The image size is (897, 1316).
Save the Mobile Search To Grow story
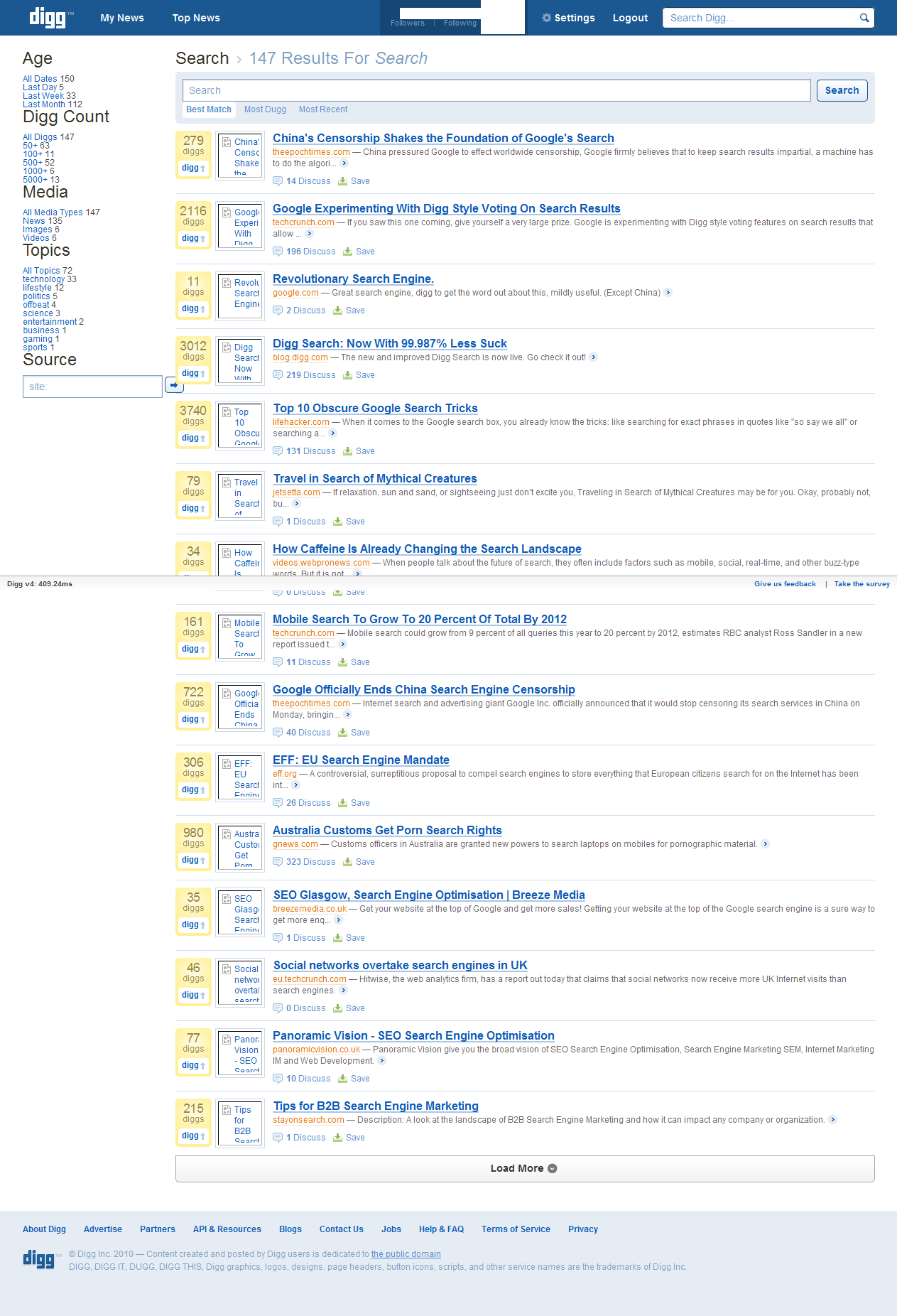pyautogui.click(x=354, y=662)
